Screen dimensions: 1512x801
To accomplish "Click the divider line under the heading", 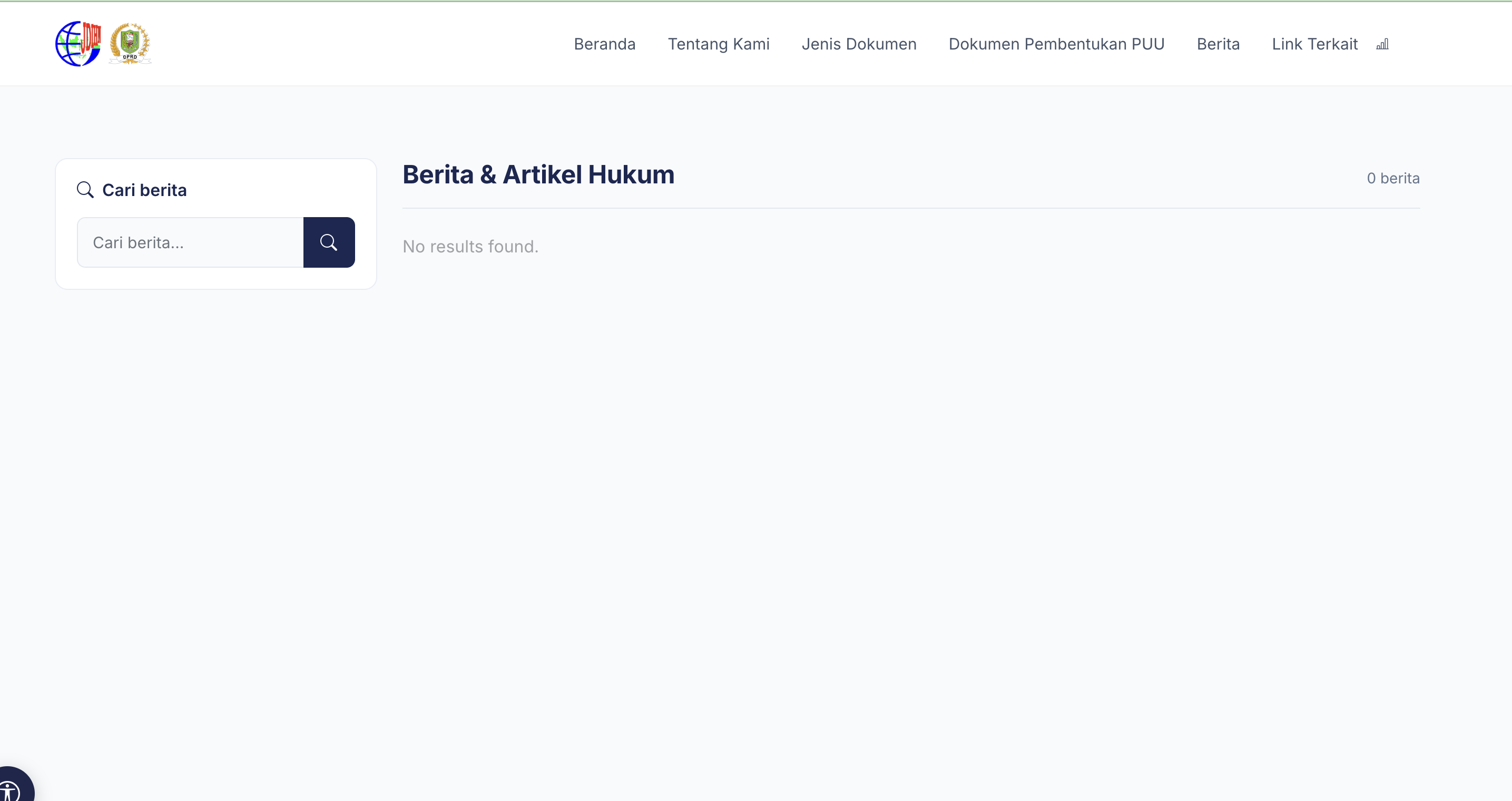I will point(911,208).
